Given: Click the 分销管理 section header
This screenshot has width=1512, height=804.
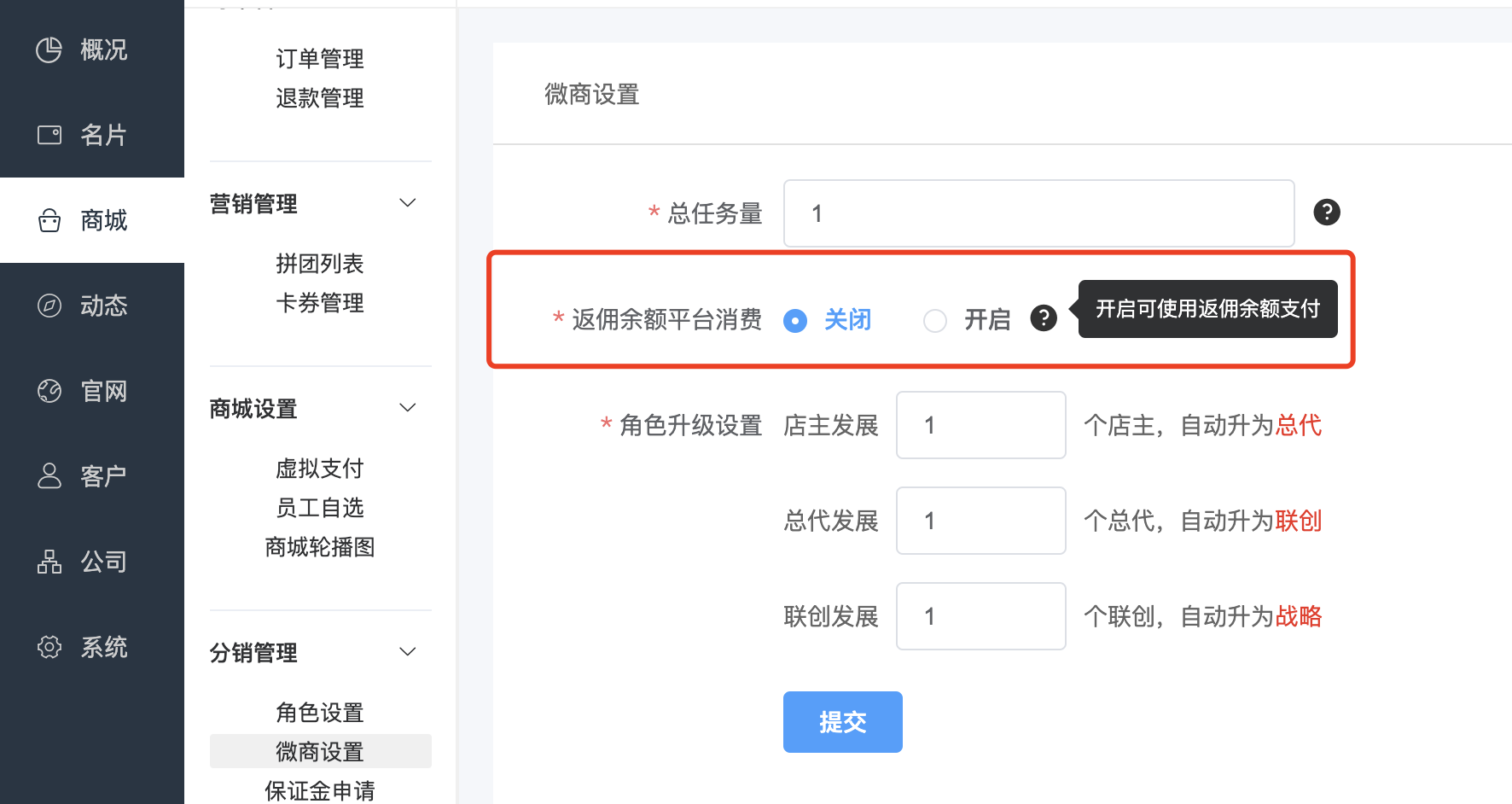Looking at the screenshot, I should [253, 653].
